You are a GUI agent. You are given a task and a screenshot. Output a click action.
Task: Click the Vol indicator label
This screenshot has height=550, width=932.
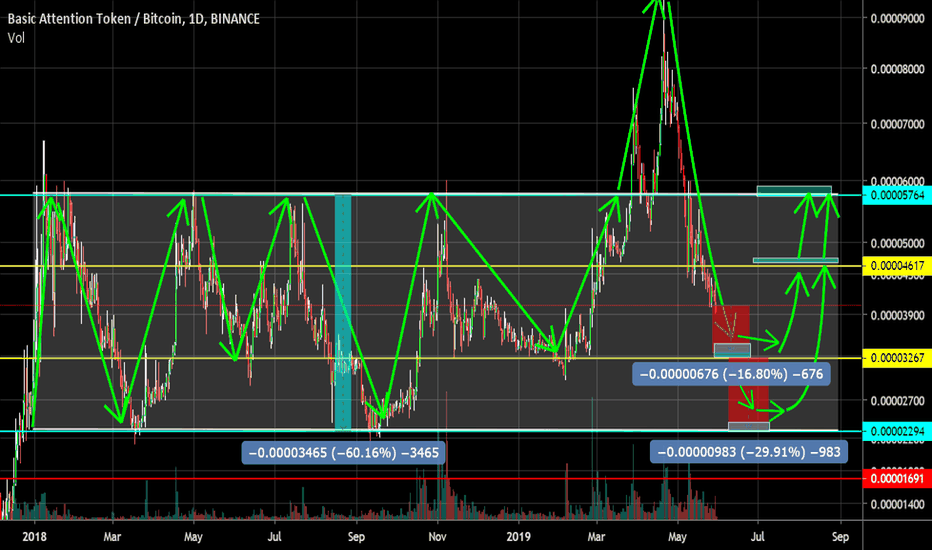(16, 38)
